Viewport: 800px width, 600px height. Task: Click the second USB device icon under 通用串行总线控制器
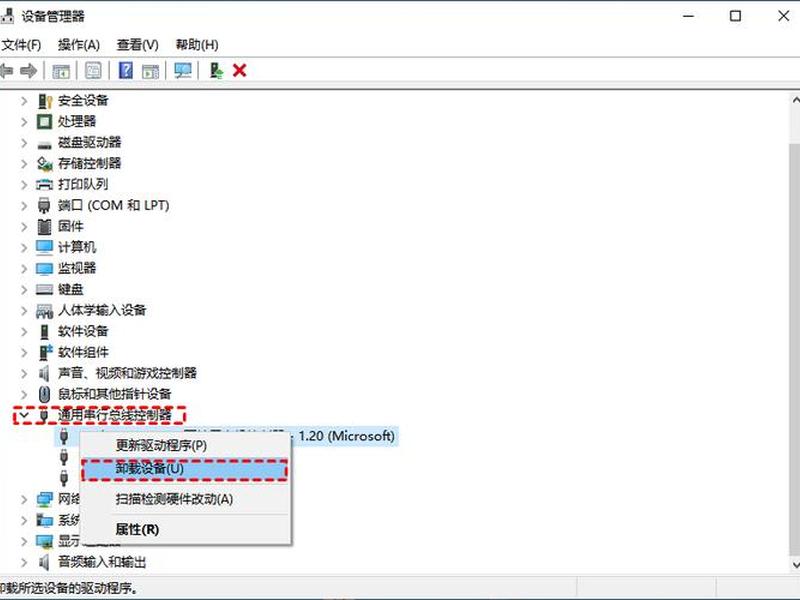[x=64, y=457]
